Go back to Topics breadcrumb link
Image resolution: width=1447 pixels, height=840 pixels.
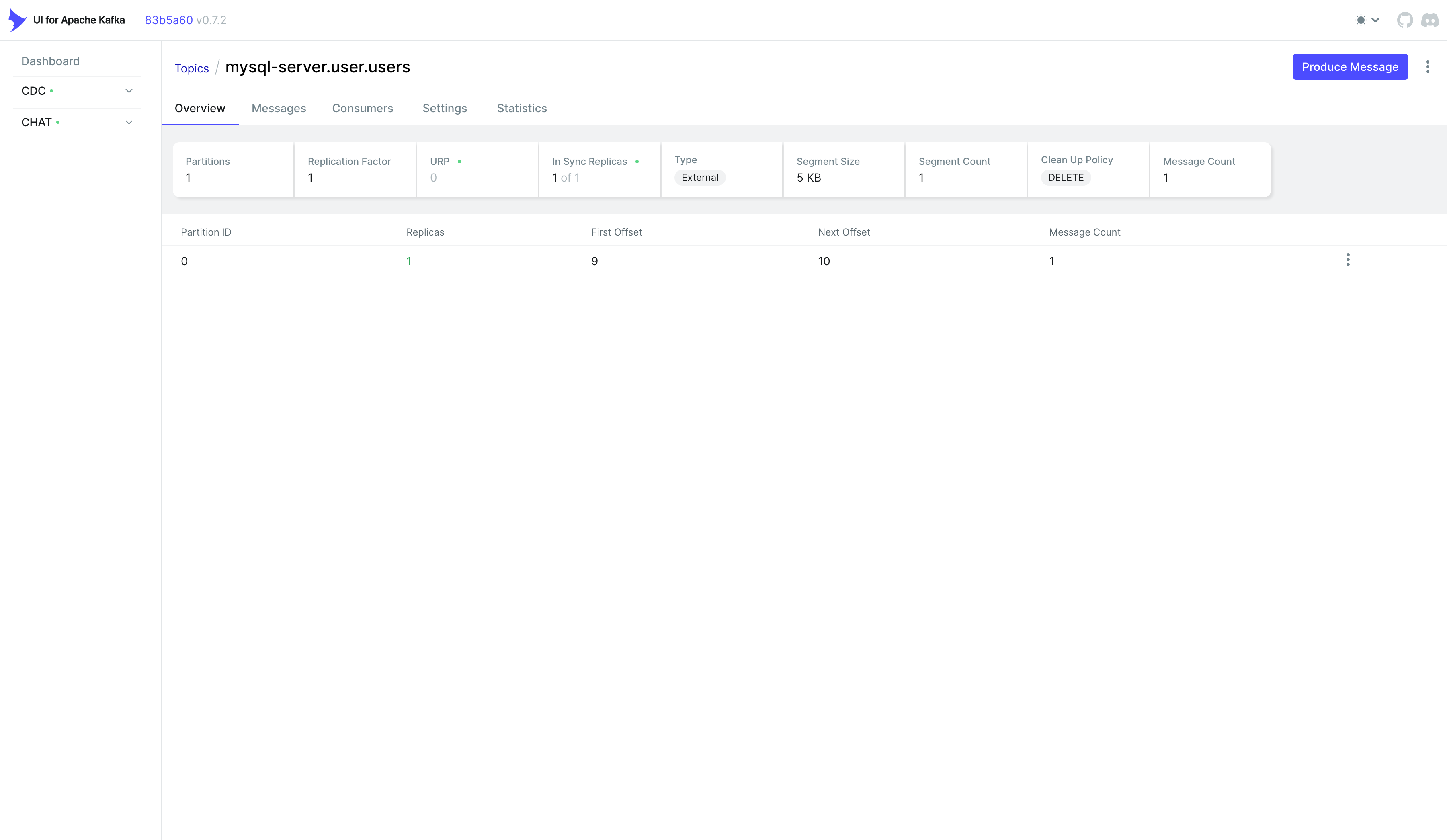tap(191, 68)
